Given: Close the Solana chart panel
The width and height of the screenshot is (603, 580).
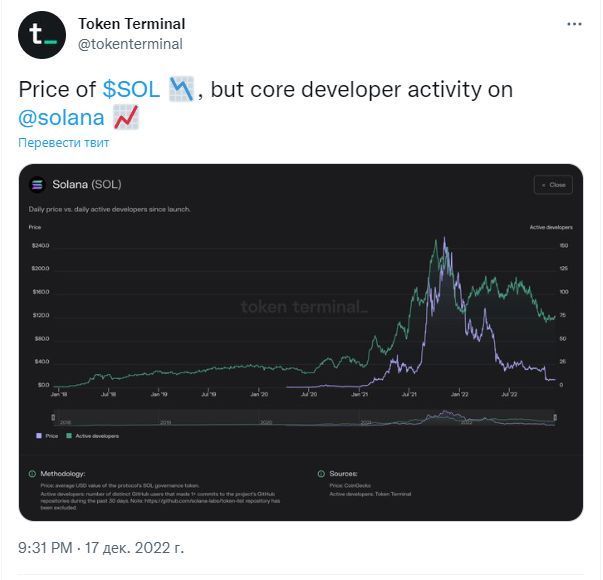Looking at the screenshot, I should point(552,184).
